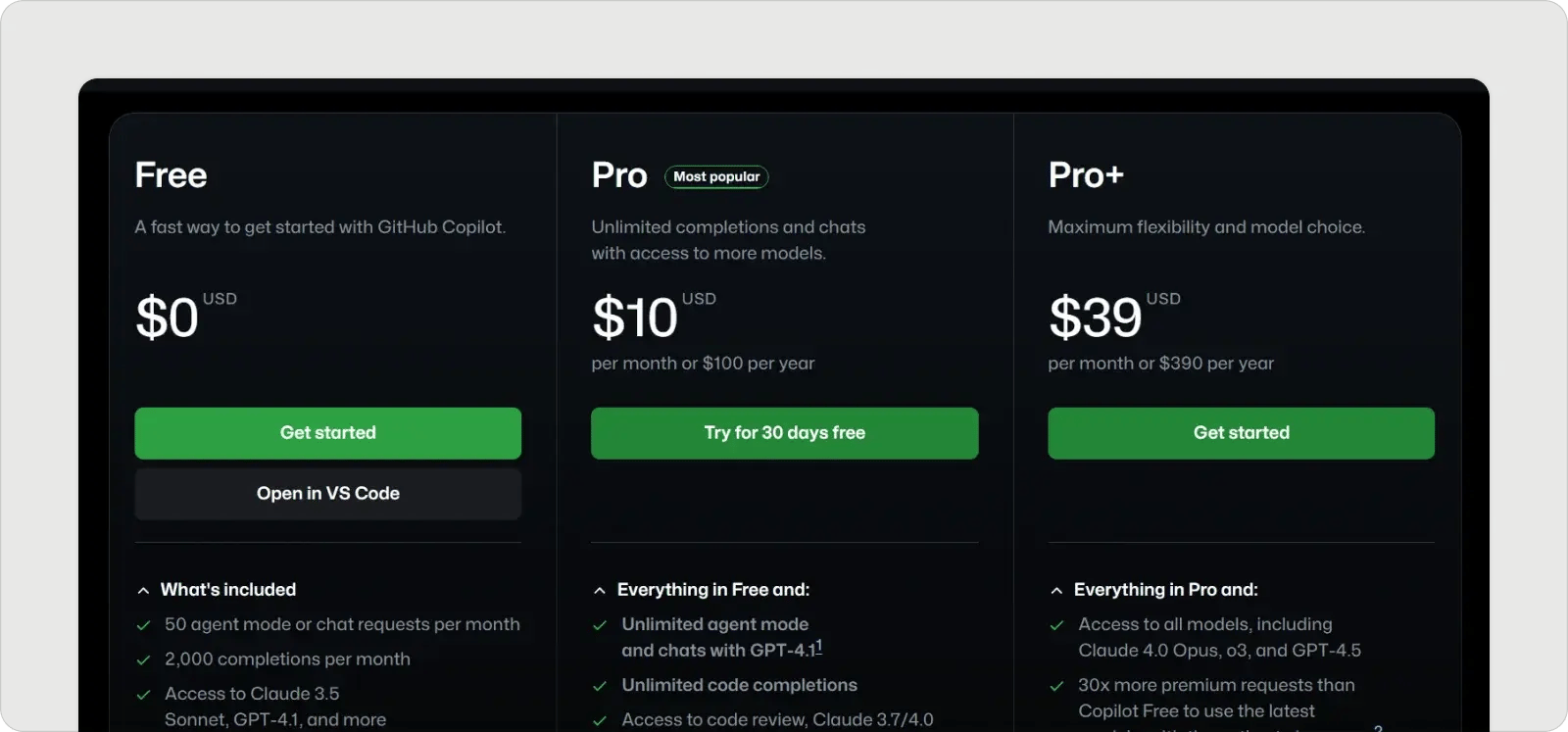Click footnote 1 after GPT-4.1
The width and height of the screenshot is (1568, 732).
(819, 645)
